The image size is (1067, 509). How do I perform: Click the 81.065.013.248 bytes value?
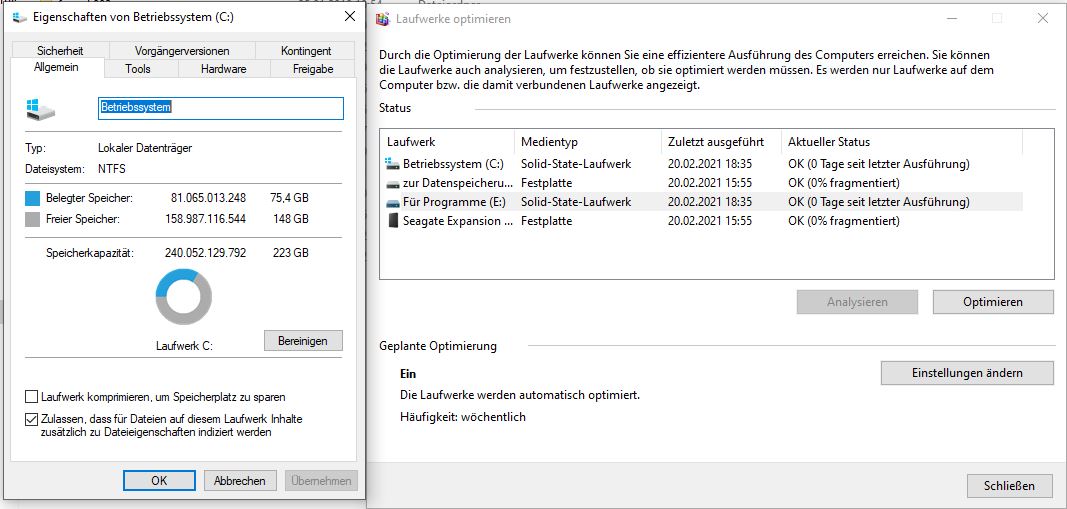208,198
